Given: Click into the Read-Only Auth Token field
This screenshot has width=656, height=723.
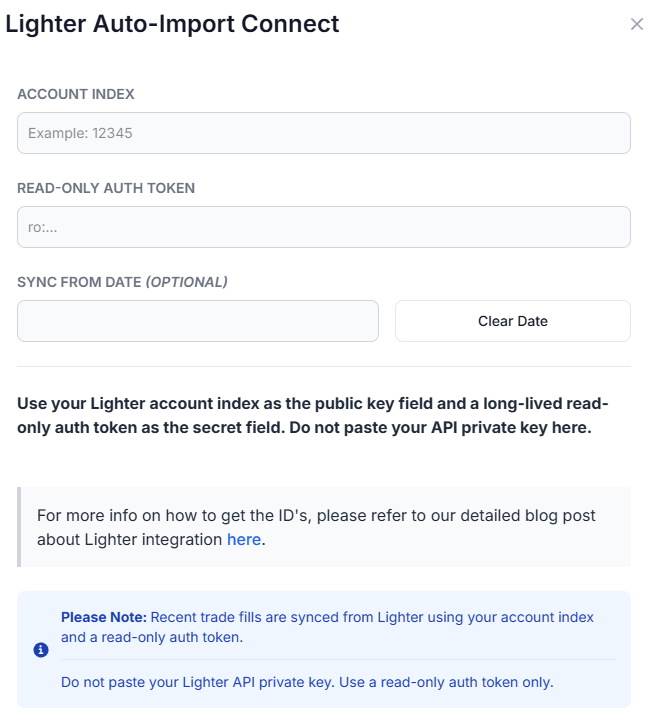Looking at the screenshot, I should 324,227.
